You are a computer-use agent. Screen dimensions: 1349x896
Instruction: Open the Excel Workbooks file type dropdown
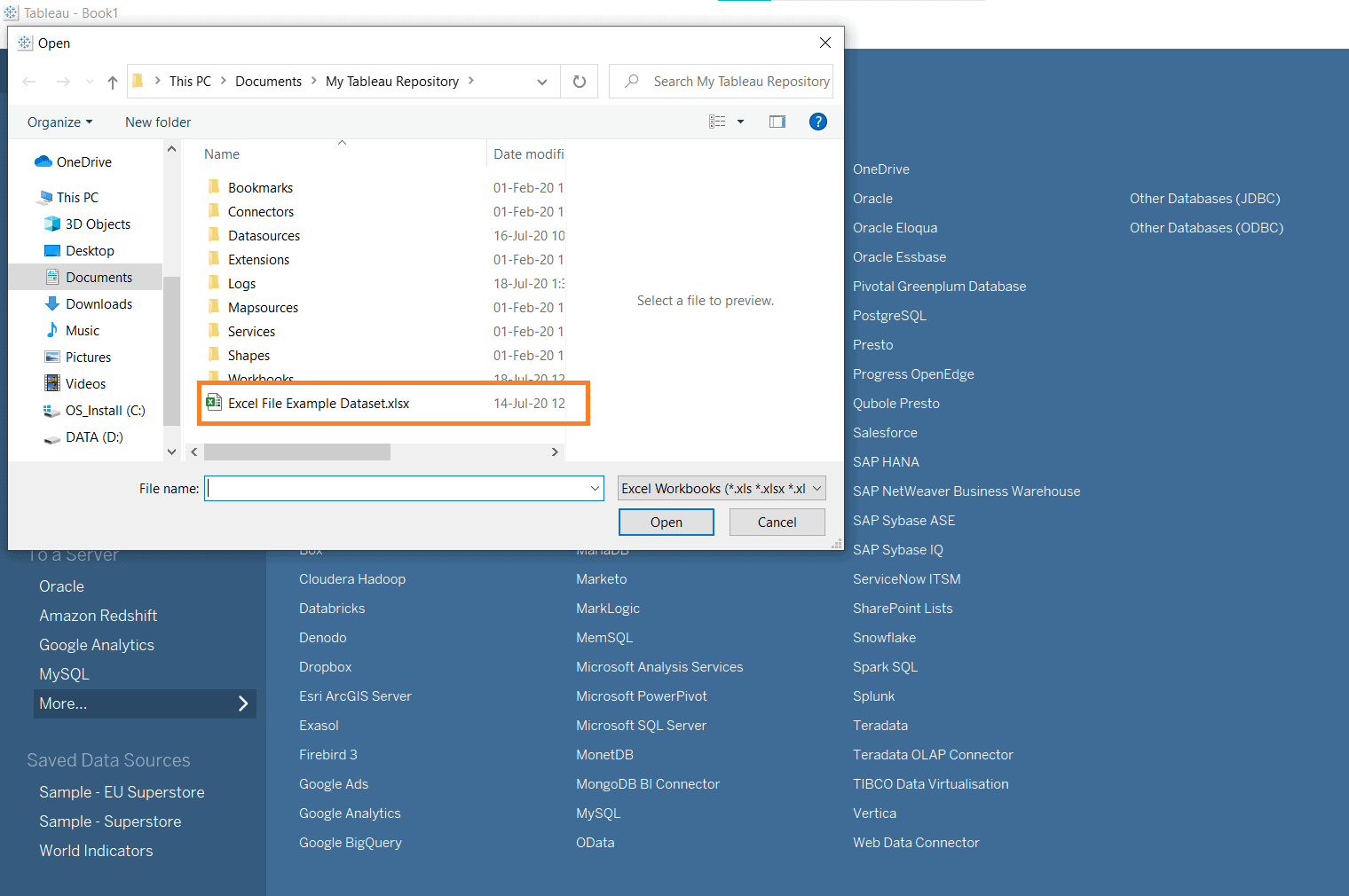tap(722, 488)
